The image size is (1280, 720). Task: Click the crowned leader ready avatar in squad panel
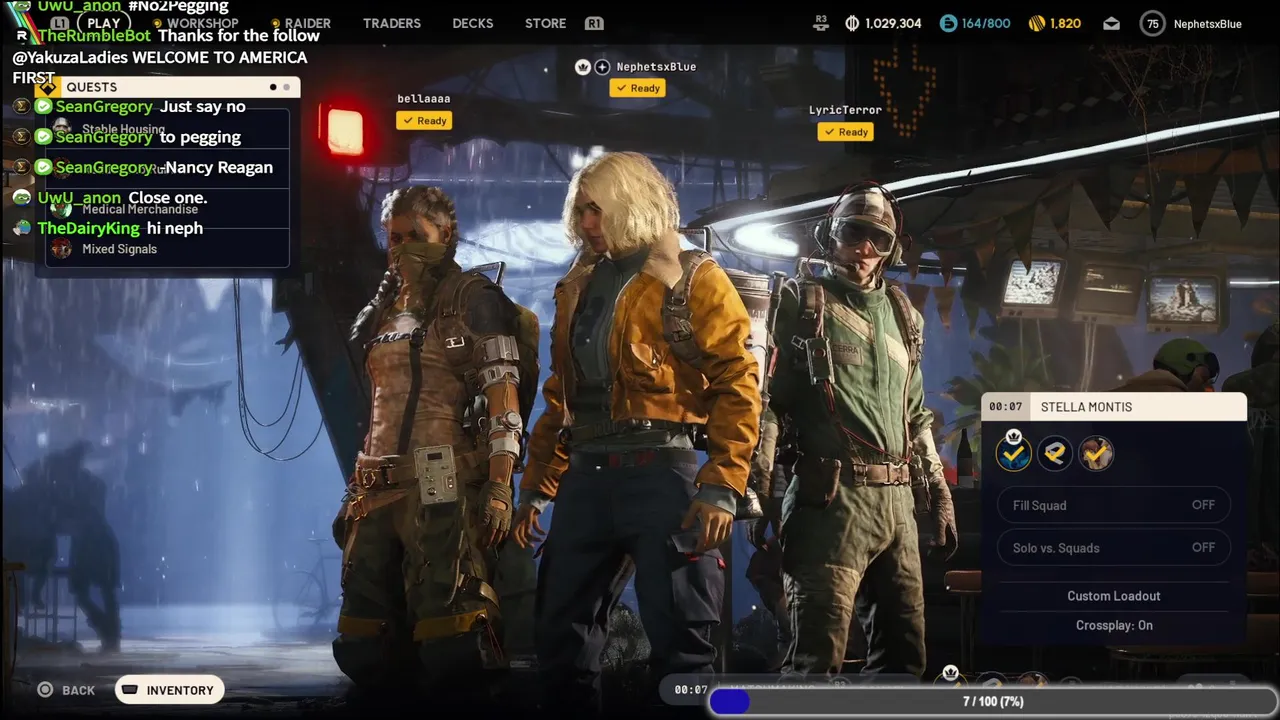(1013, 453)
